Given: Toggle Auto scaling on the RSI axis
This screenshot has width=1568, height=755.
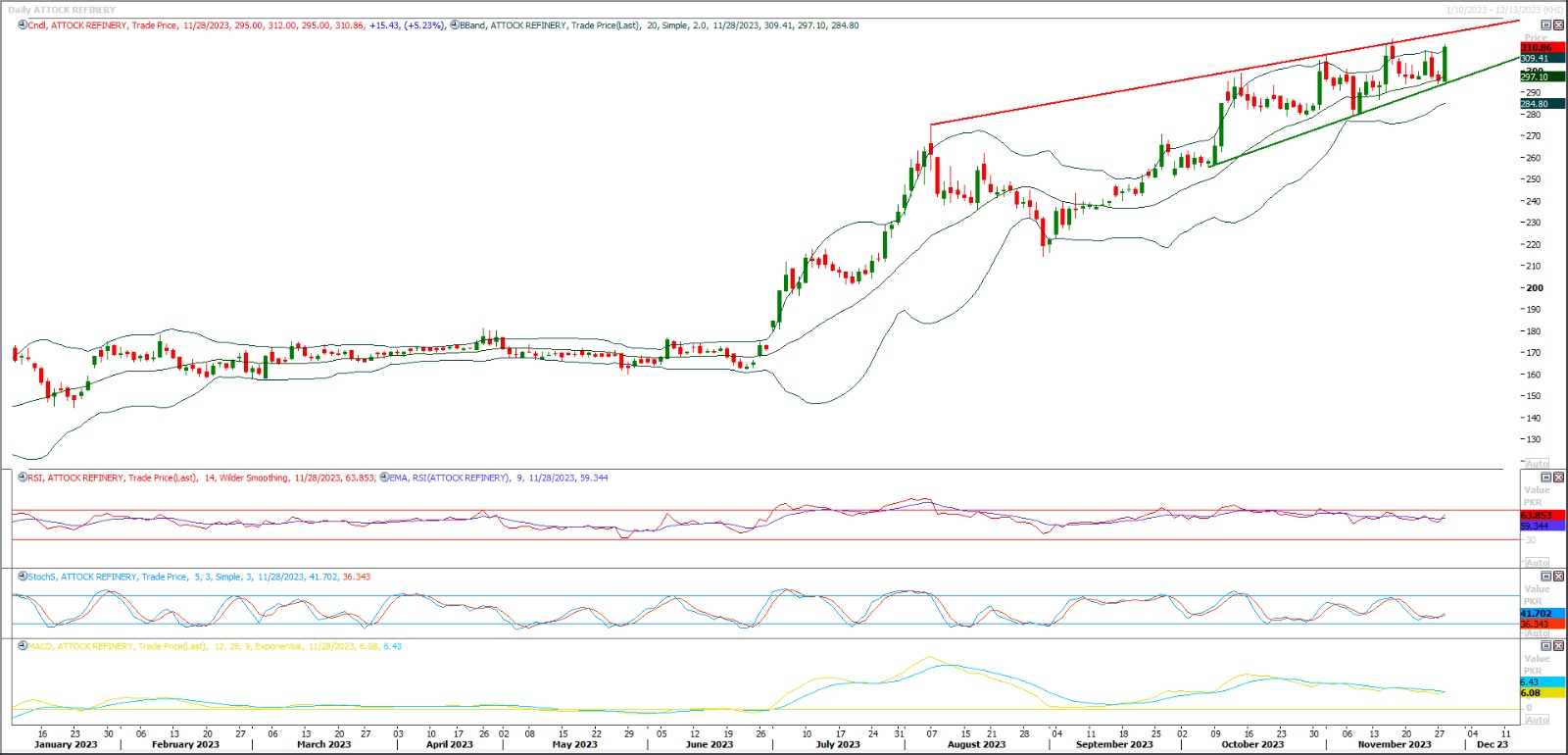Looking at the screenshot, I should tap(1538, 563).
